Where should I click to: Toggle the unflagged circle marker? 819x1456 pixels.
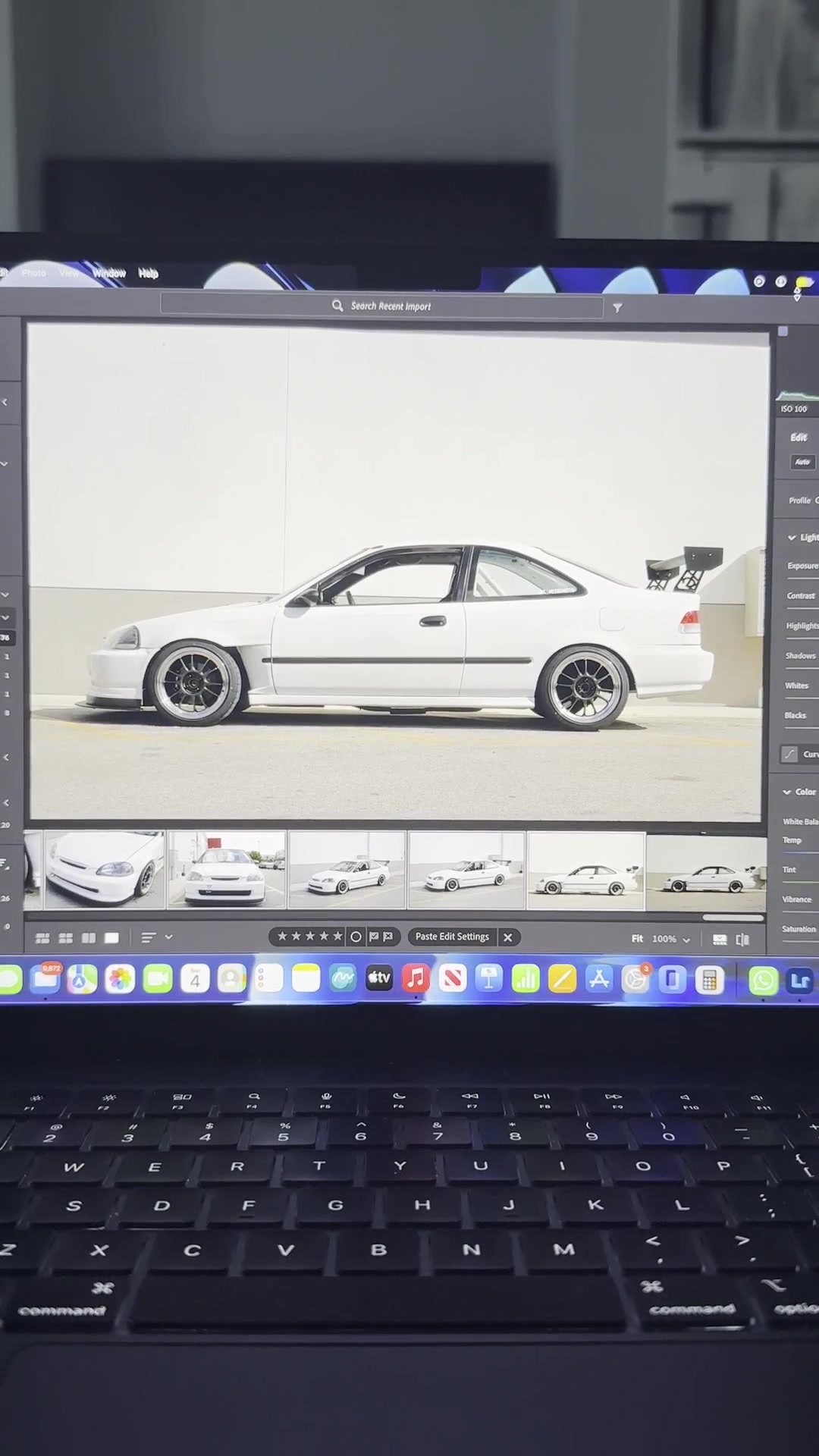click(x=356, y=937)
